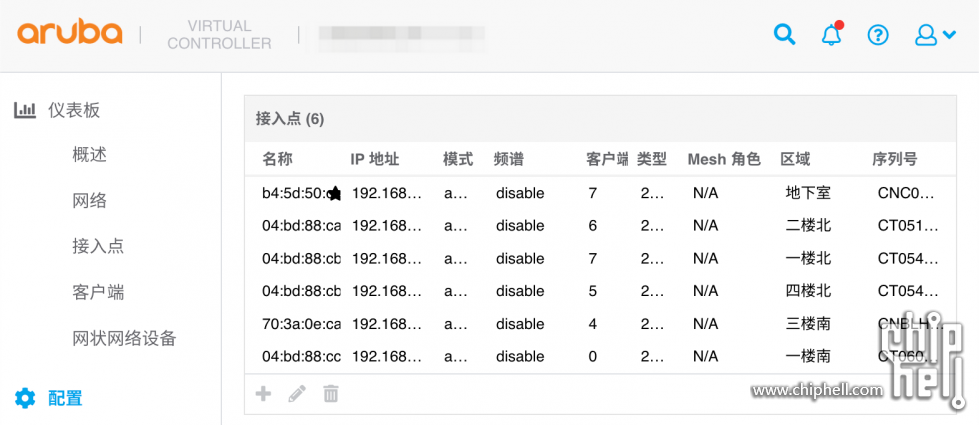Open 配置 configuration section
This screenshot has width=979, height=425.
65,398
